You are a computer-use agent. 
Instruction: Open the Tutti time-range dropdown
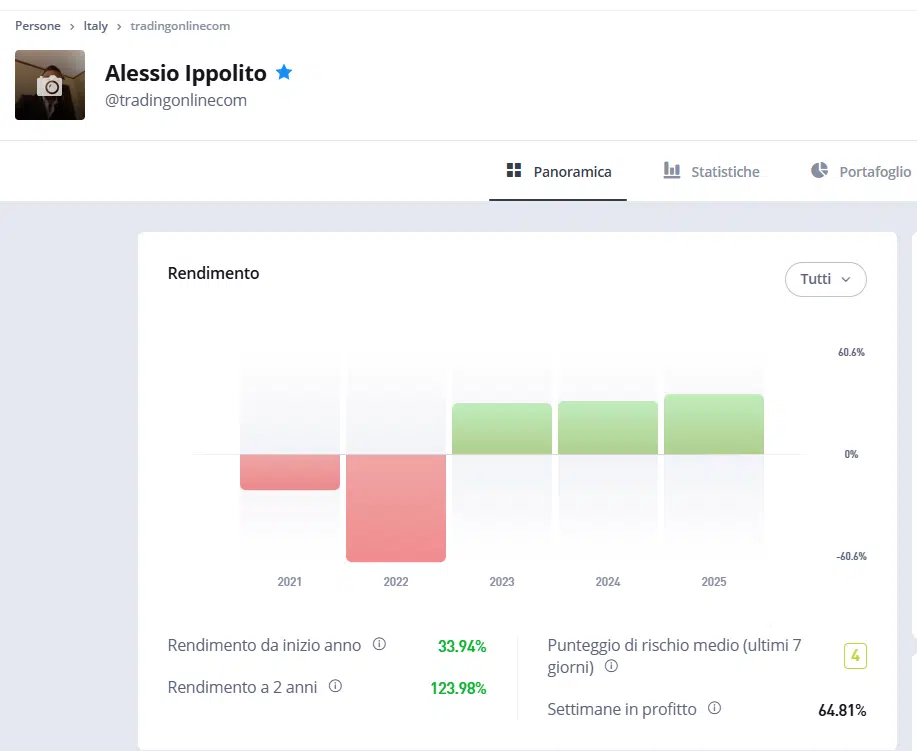pyautogui.click(x=825, y=279)
